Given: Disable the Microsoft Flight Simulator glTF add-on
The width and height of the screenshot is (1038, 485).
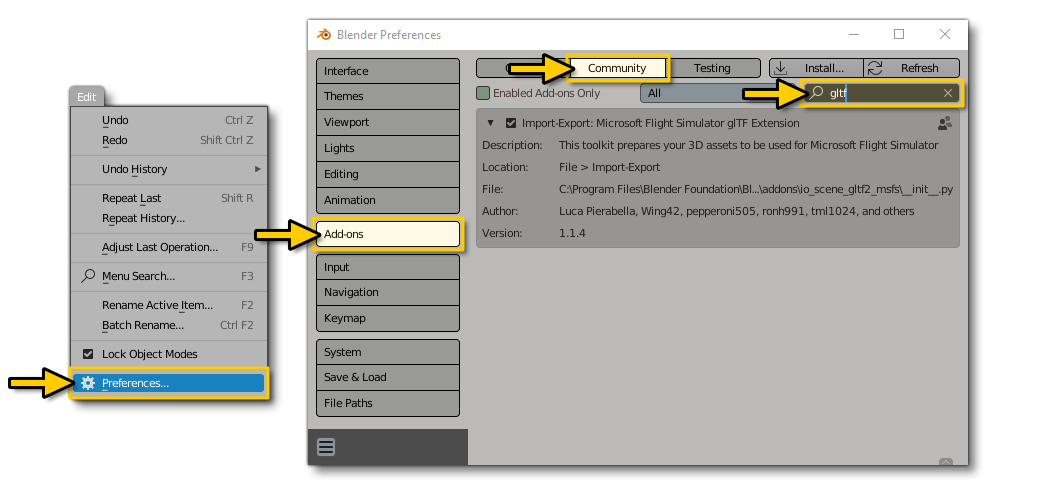Looking at the screenshot, I should point(510,123).
